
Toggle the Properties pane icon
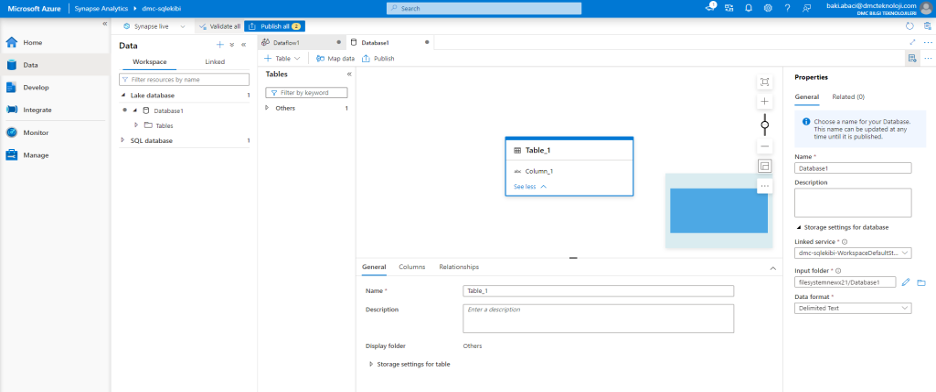pyautogui.click(x=912, y=58)
